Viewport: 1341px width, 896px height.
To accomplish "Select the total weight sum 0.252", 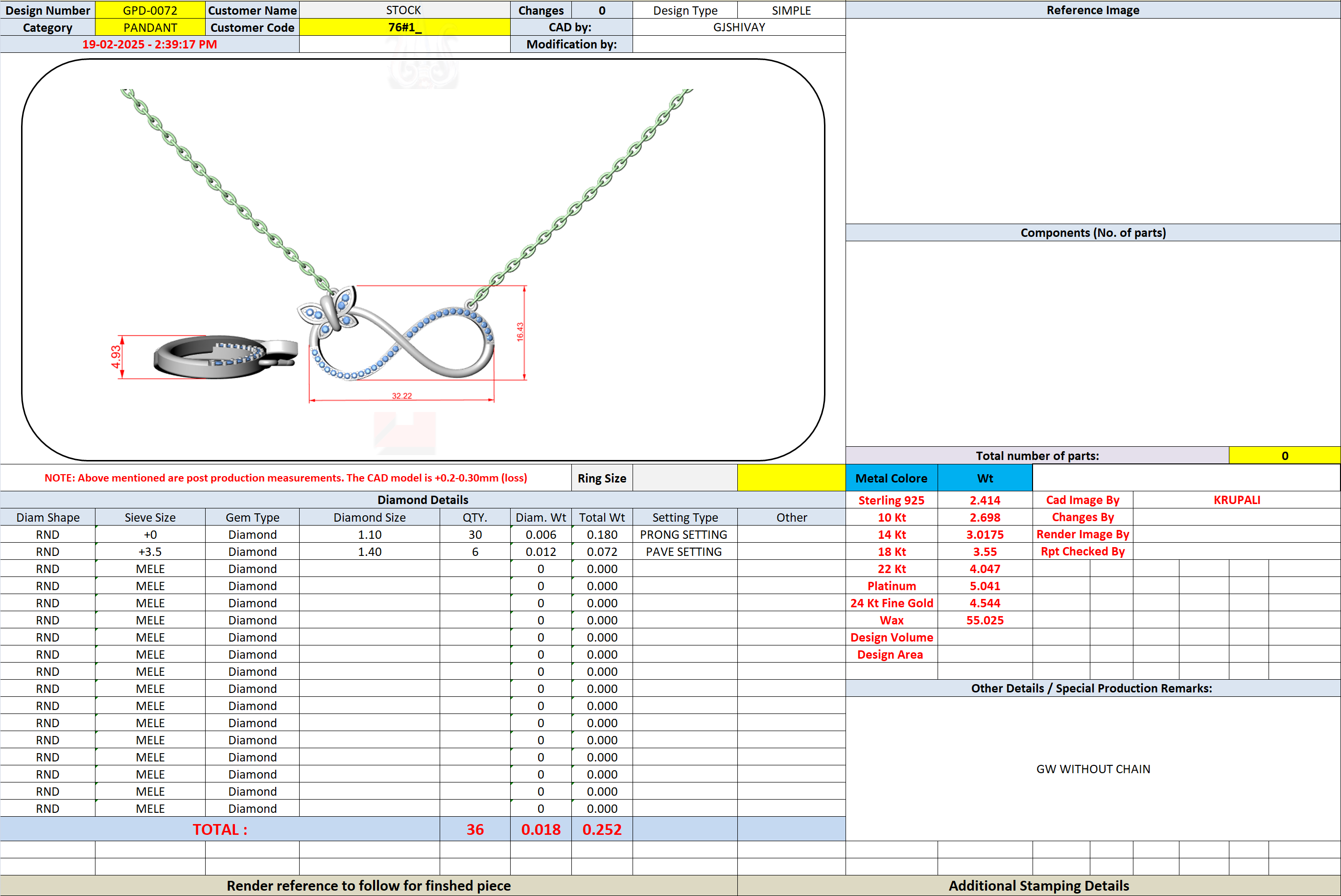I will click(x=602, y=829).
